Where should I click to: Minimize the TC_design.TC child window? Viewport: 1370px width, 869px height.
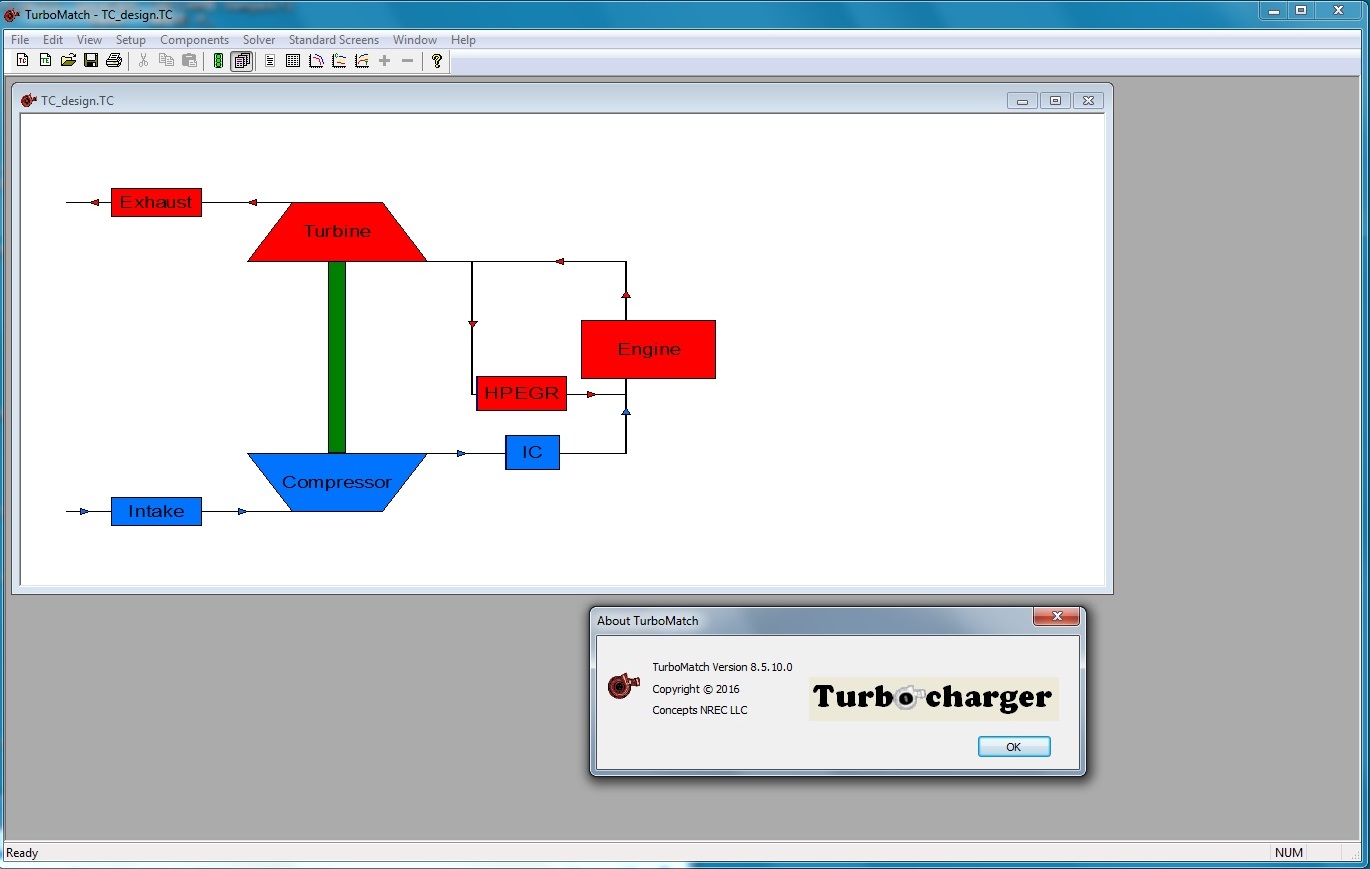1022,101
